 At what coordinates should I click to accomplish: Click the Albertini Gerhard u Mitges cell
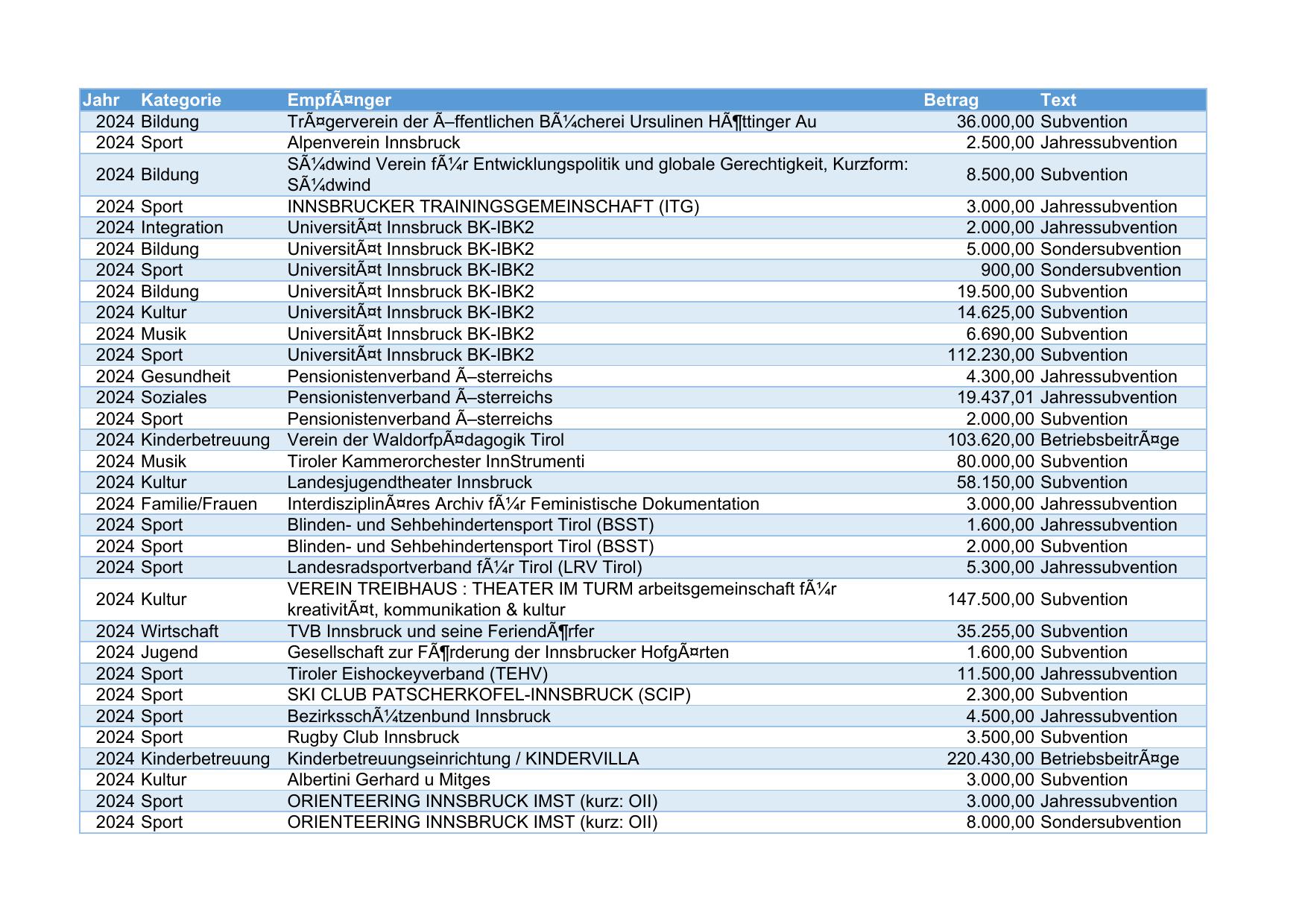click(x=388, y=779)
